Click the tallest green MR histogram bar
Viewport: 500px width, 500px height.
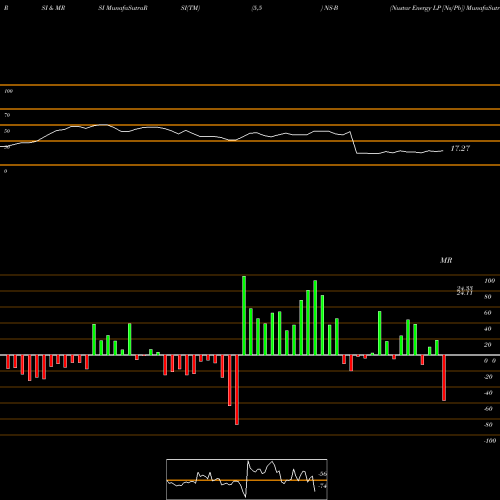[244, 315]
